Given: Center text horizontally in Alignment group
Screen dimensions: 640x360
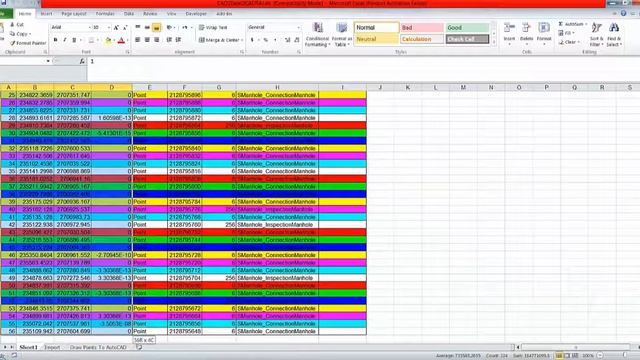Looking at the screenshot, I should pos(147,40).
